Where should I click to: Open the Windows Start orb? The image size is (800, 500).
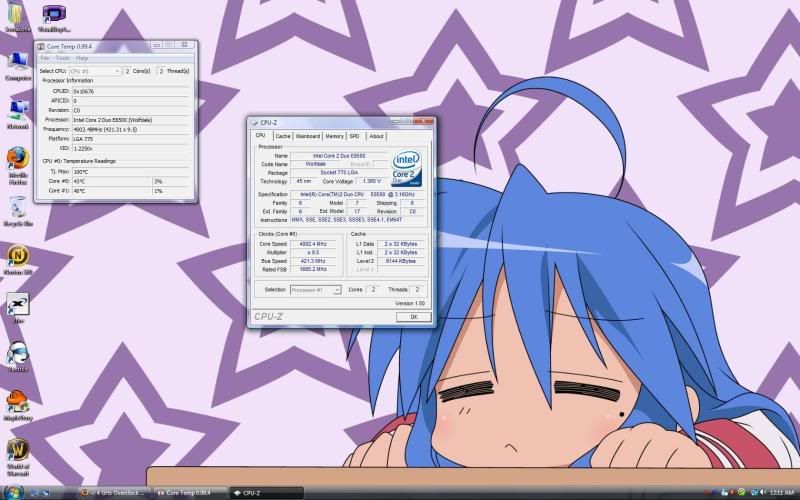click(13, 492)
